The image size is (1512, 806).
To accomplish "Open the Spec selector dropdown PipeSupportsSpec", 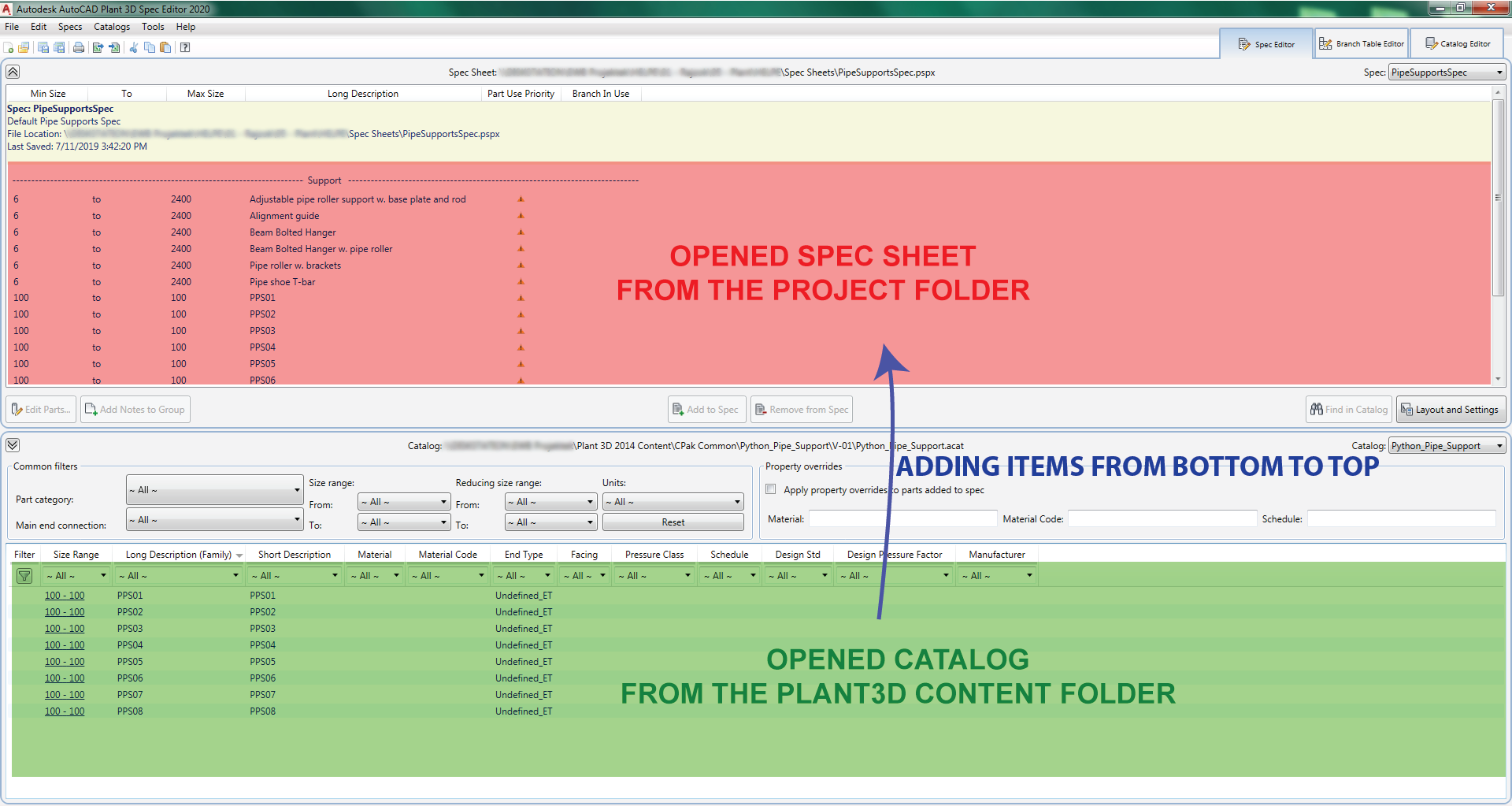I will (1447, 72).
